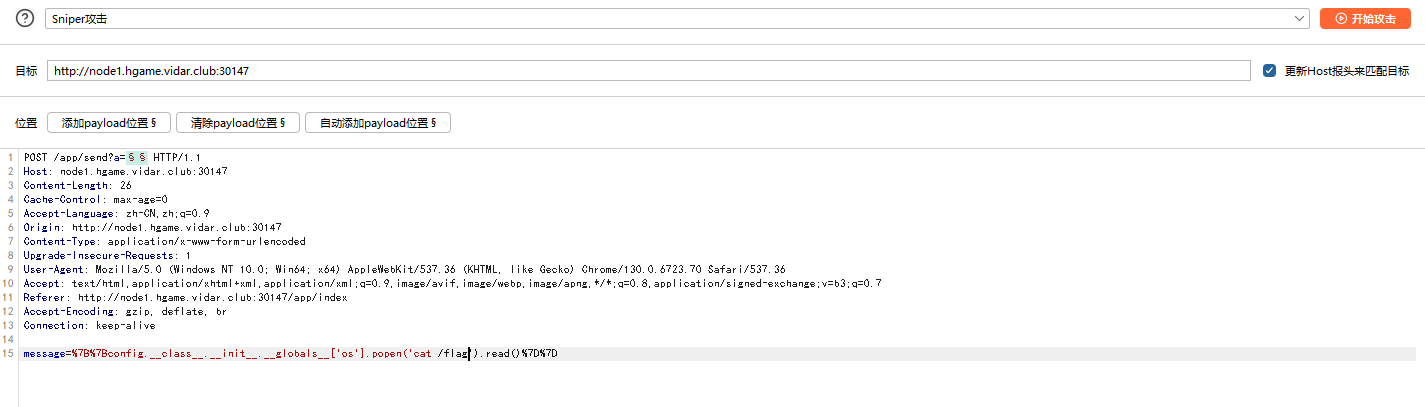The height and width of the screenshot is (407, 1425).
Task: Place cursor on the Host header line
Action: click(125, 172)
